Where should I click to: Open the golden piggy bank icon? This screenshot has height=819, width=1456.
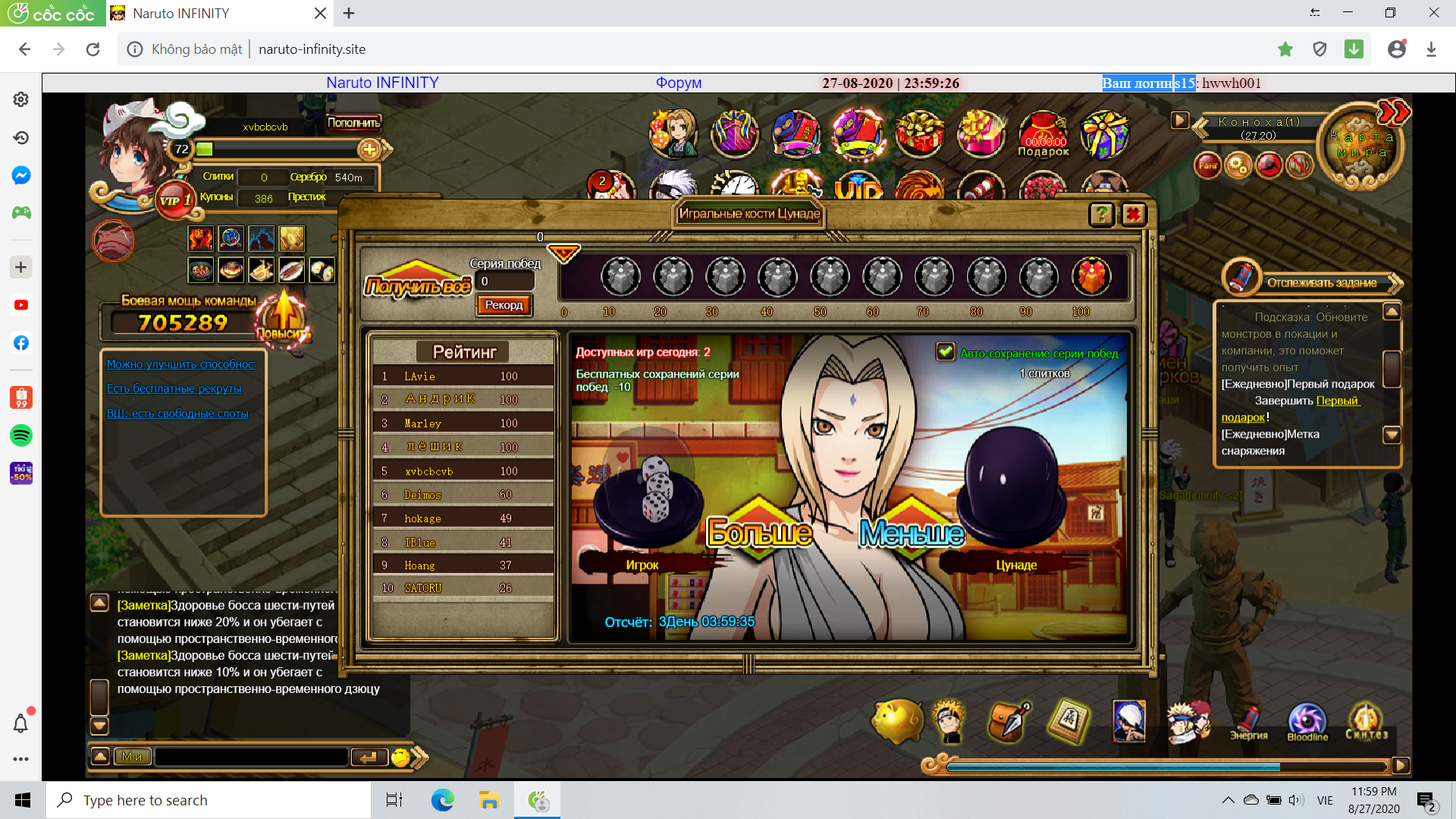click(897, 721)
